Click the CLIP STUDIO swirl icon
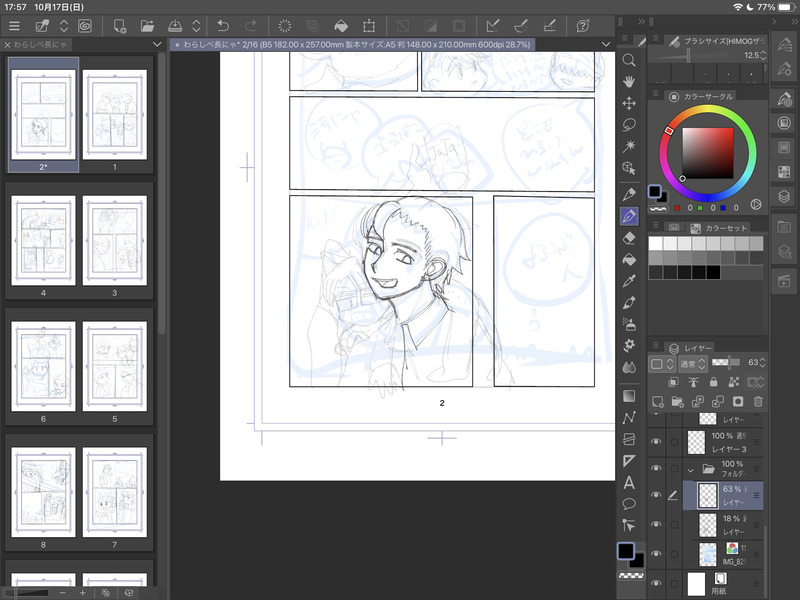Viewport: 800px width, 600px height. [x=85, y=26]
